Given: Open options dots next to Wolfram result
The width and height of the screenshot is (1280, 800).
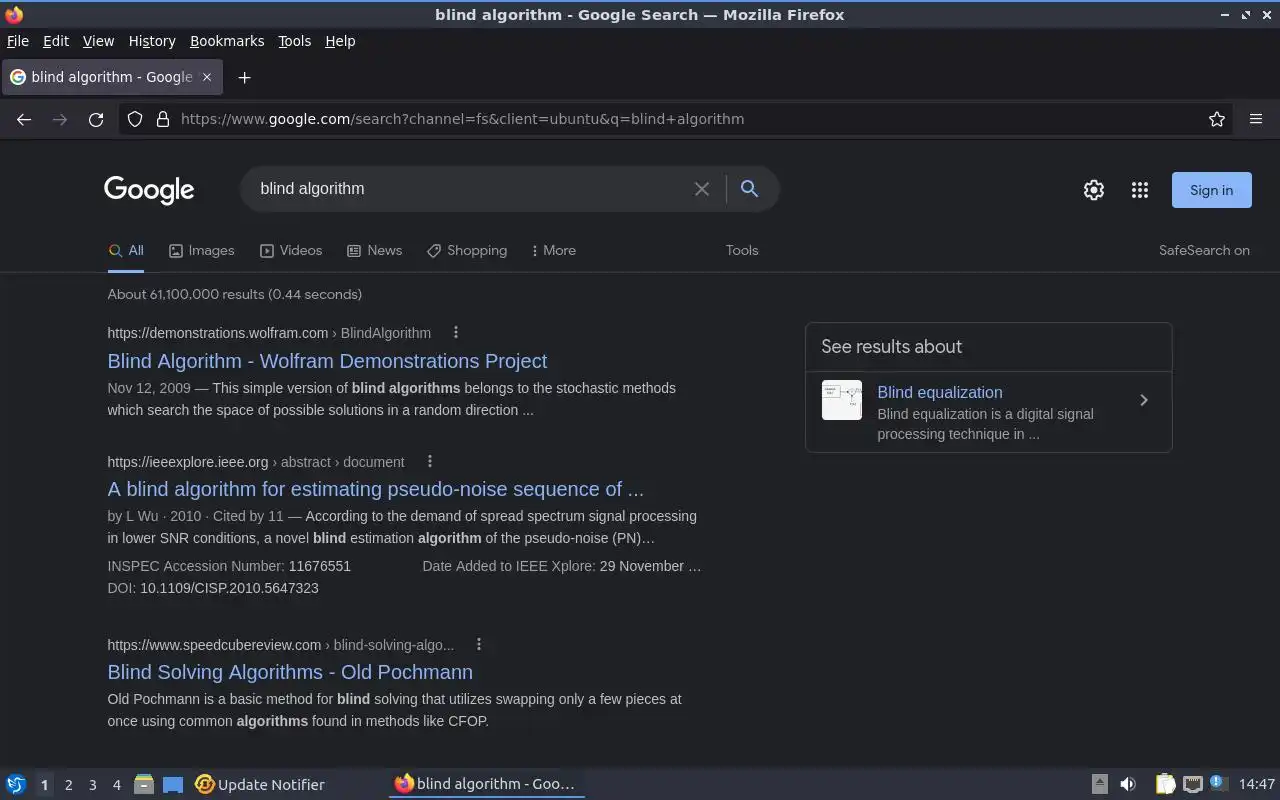Looking at the screenshot, I should tap(456, 333).
